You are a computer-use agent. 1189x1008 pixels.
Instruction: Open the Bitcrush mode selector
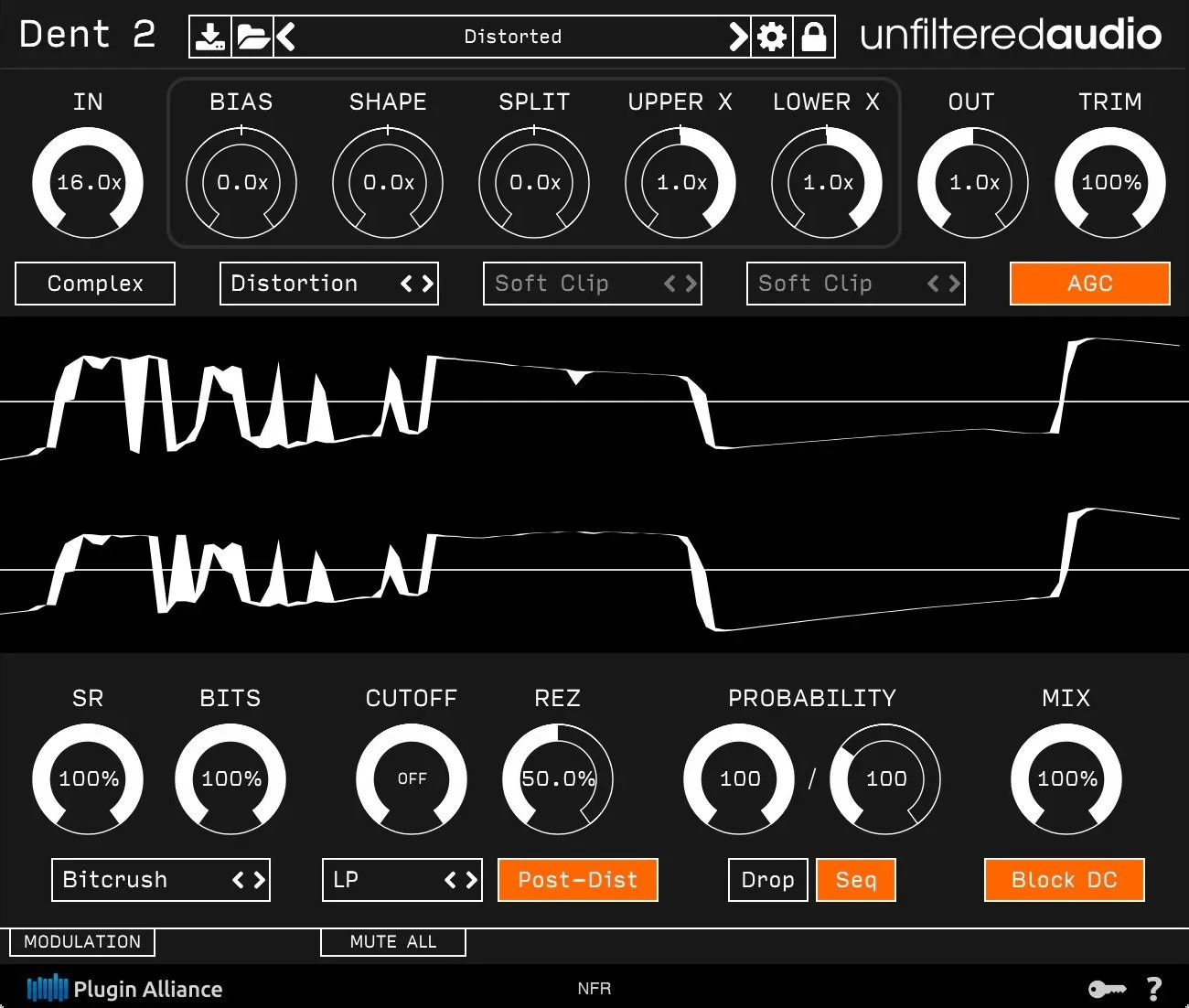(161, 880)
